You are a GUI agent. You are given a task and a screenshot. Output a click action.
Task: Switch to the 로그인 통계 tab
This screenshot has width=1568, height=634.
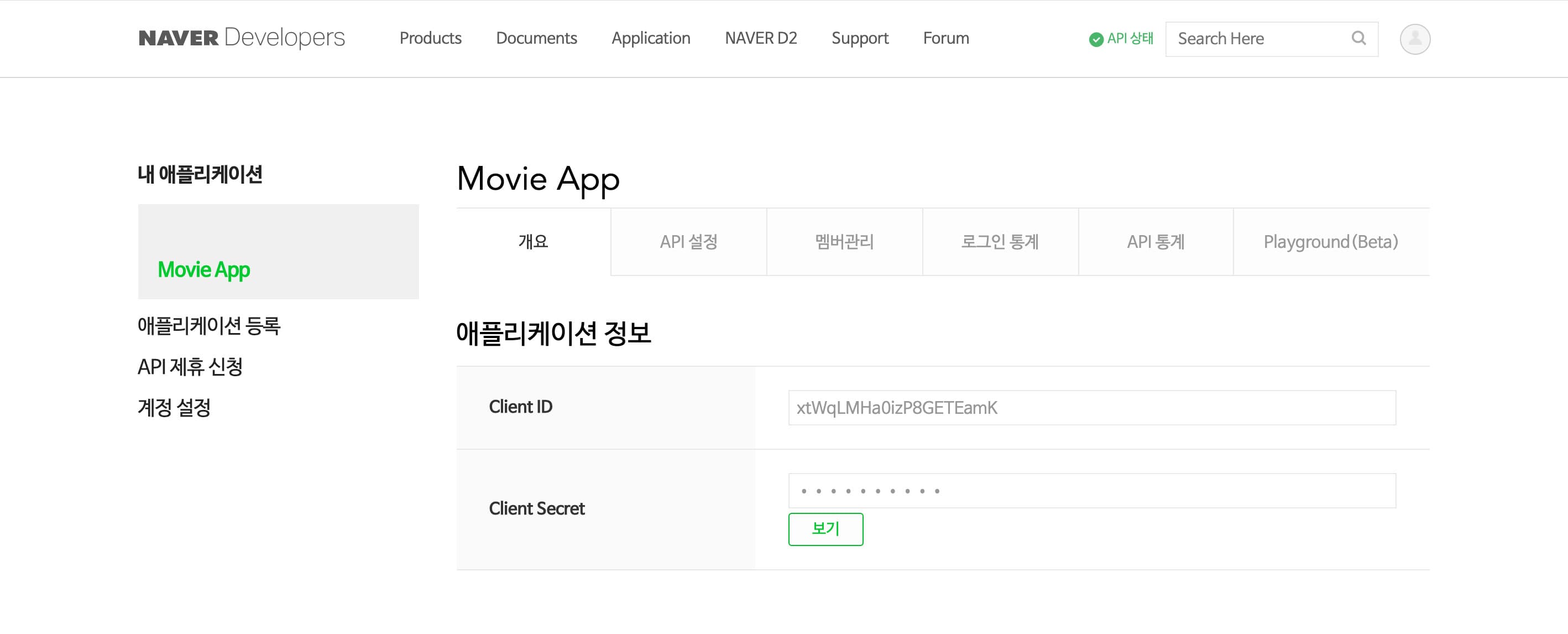tap(1000, 242)
